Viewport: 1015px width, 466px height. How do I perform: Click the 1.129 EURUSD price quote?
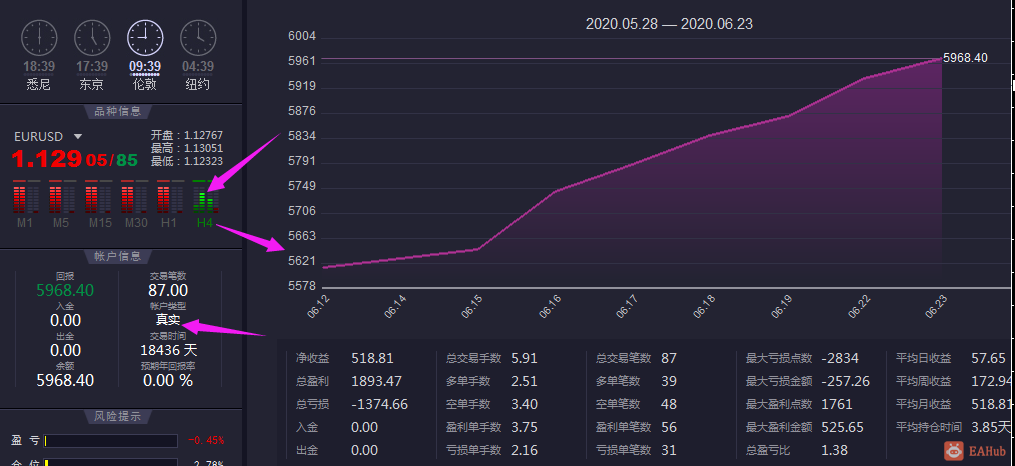(47, 159)
